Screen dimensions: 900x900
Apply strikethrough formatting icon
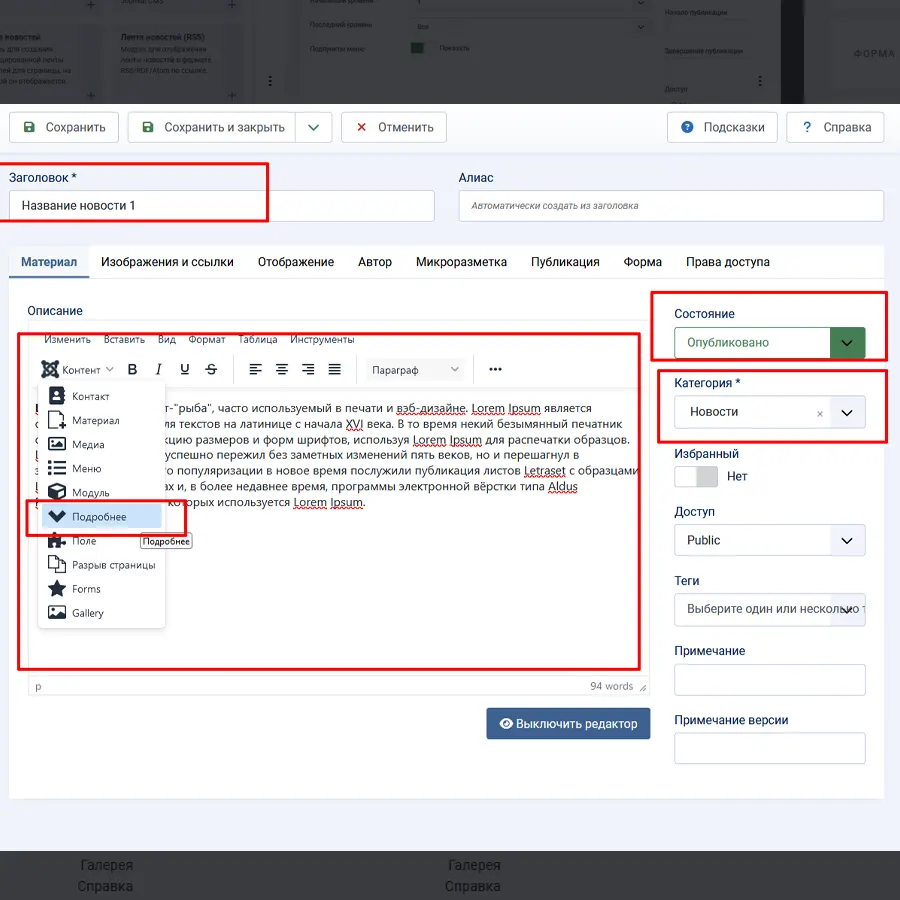(211, 370)
